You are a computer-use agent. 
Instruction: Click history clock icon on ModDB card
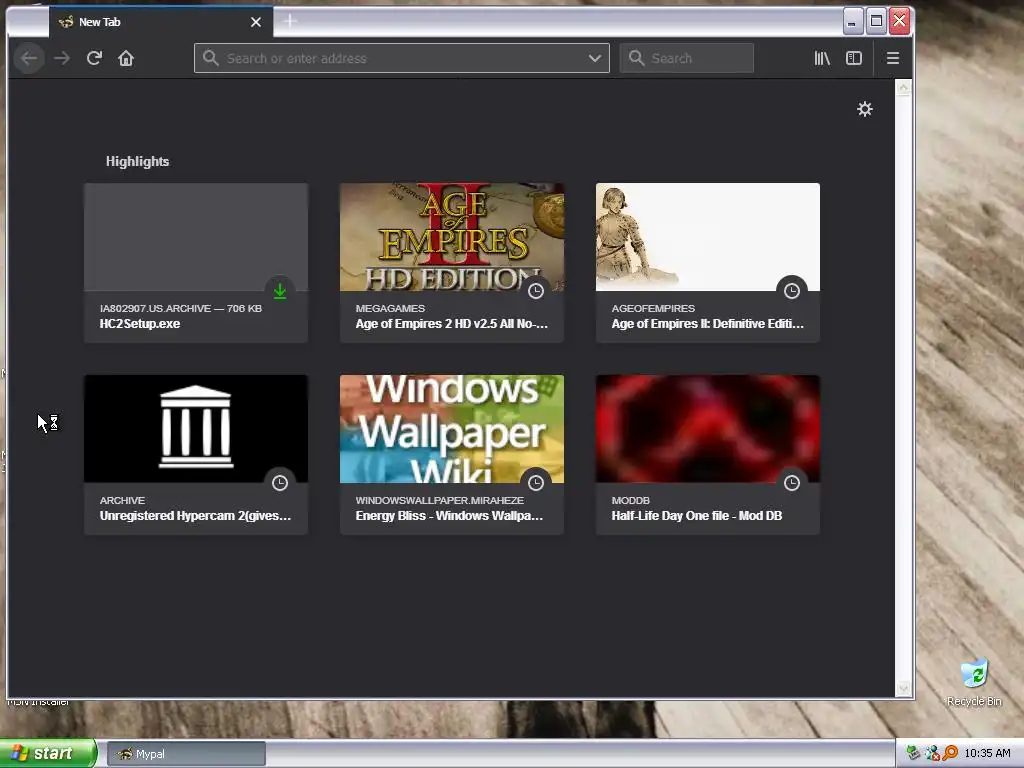(792, 483)
